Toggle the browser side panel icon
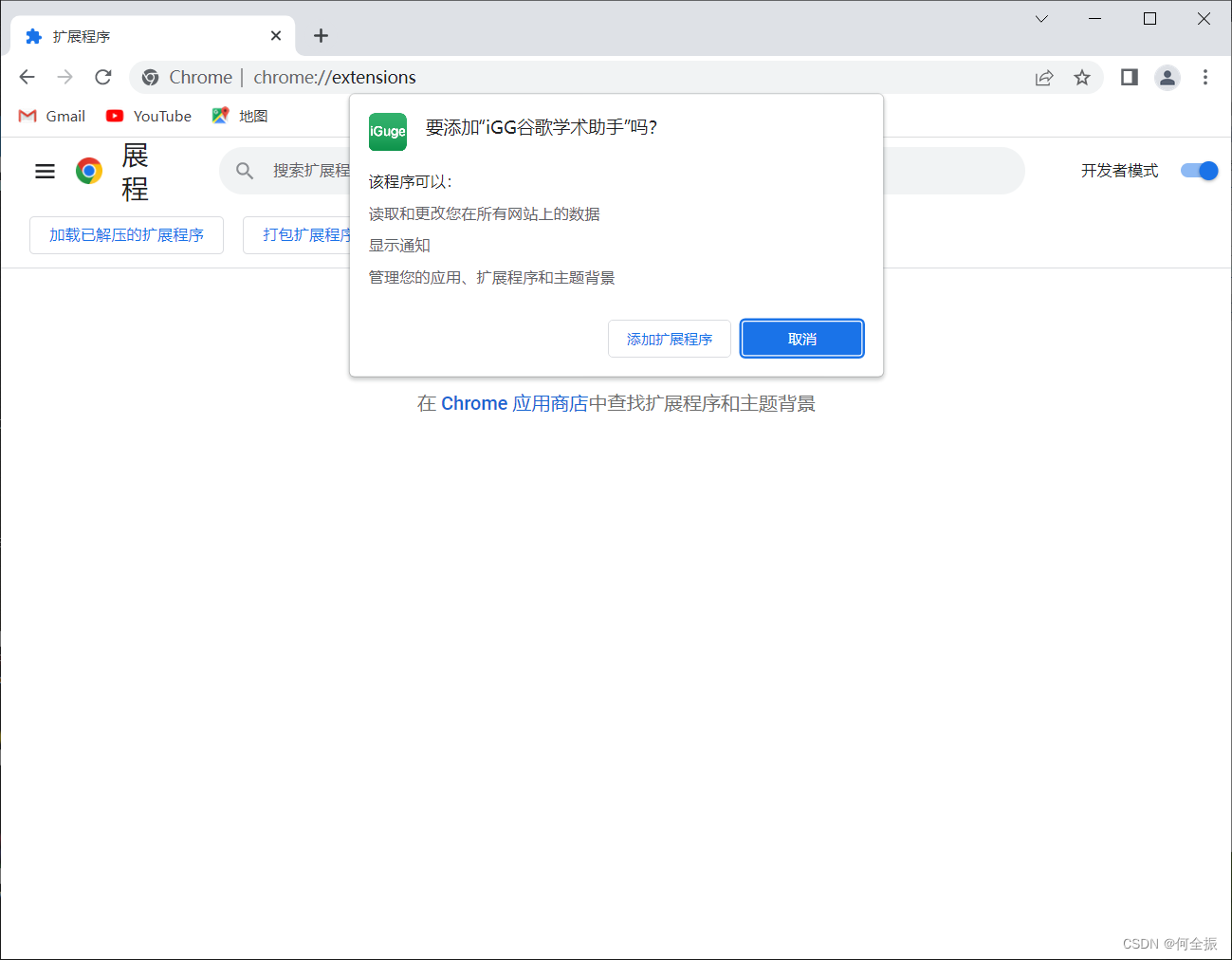 (x=1130, y=77)
